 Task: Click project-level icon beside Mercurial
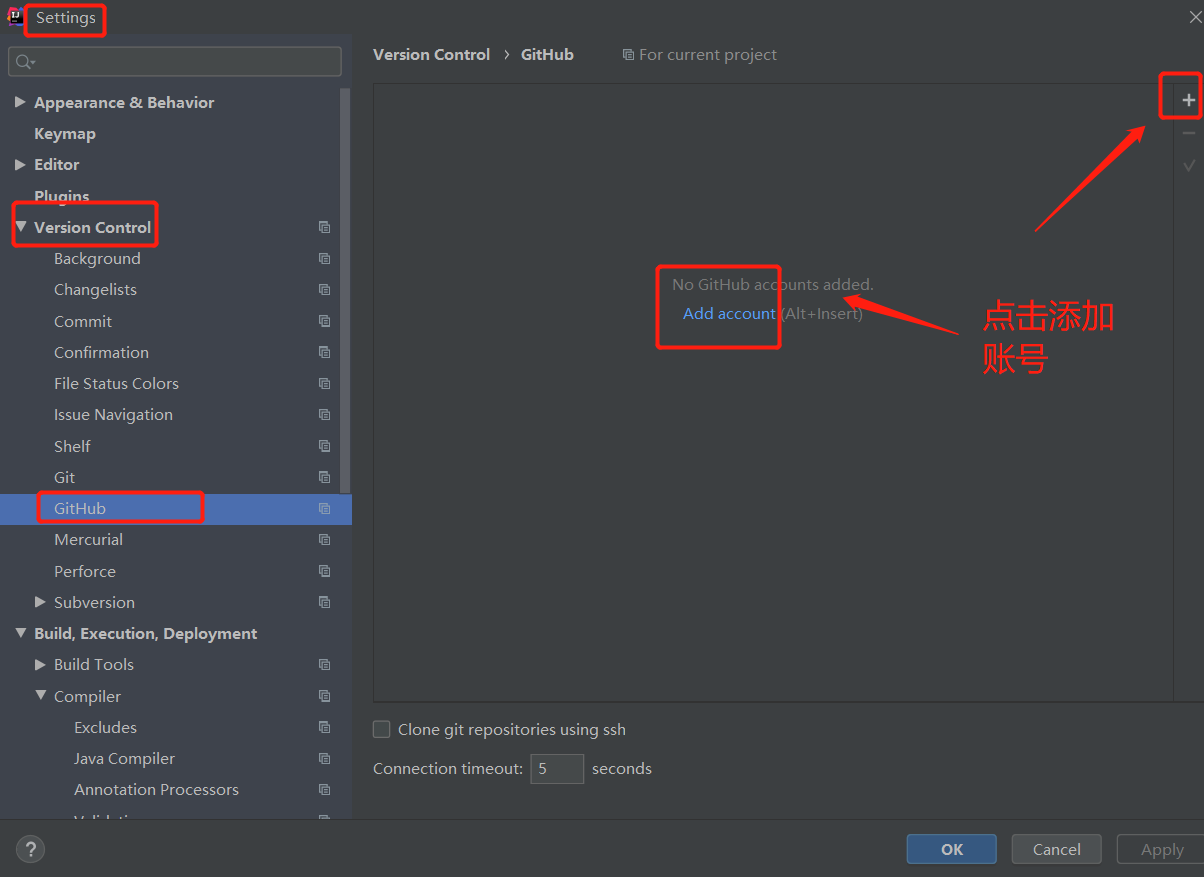tap(324, 540)
